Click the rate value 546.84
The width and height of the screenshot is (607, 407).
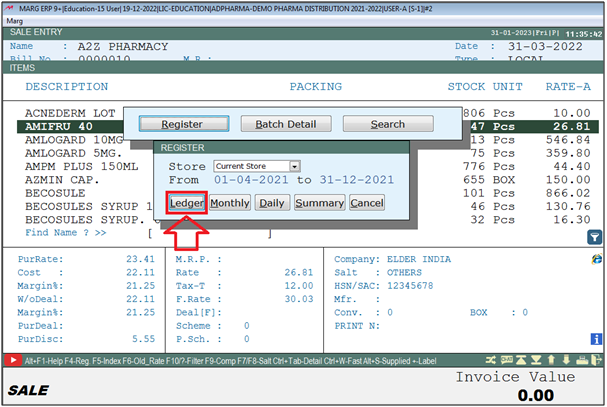click(568, 140)
